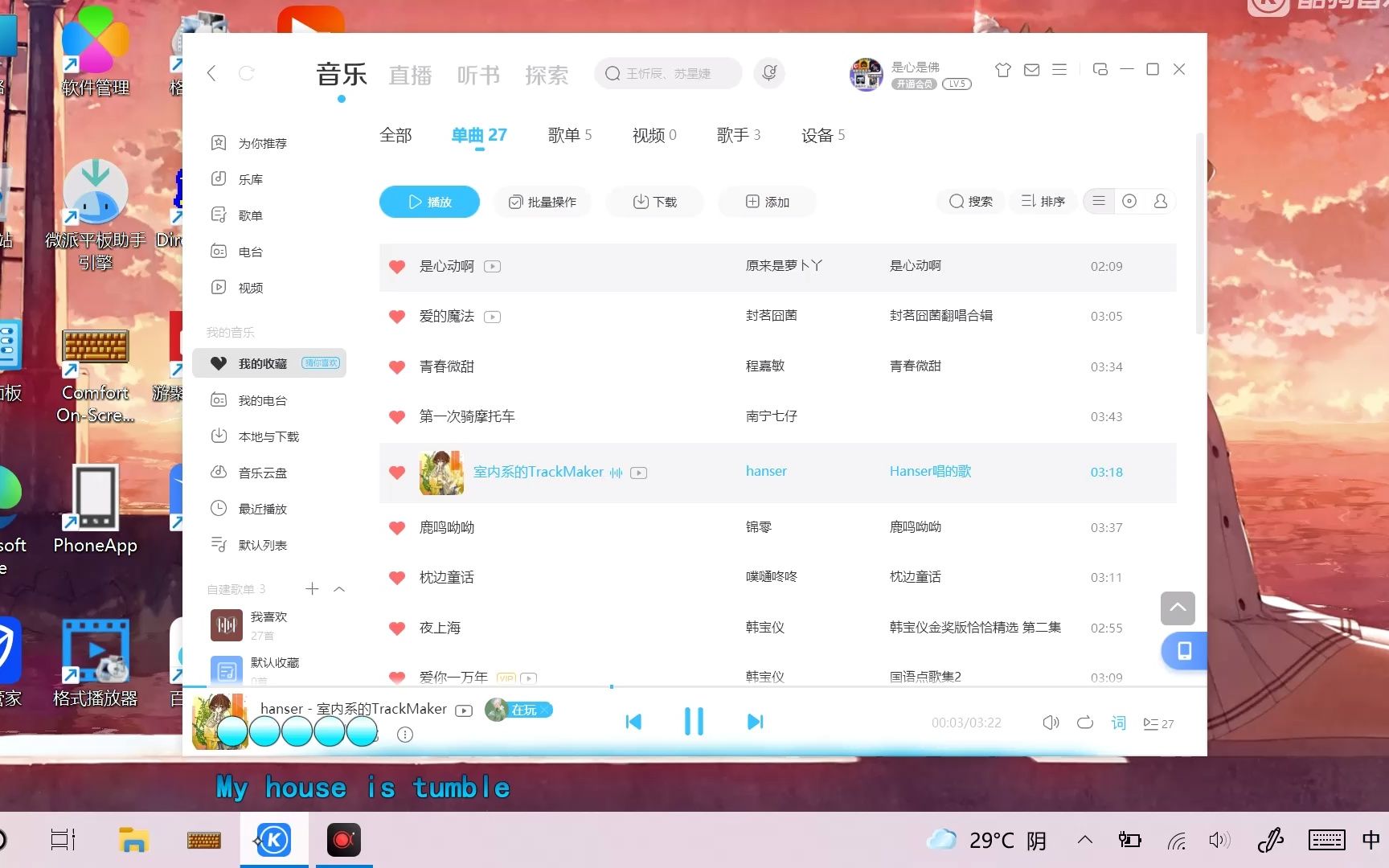
Task: Play previous track
Action: [633, 722]
